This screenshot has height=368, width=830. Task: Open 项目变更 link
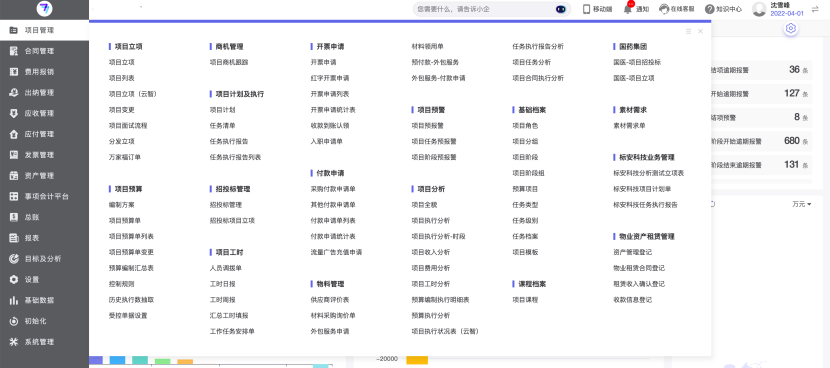[x=121, y=110]
